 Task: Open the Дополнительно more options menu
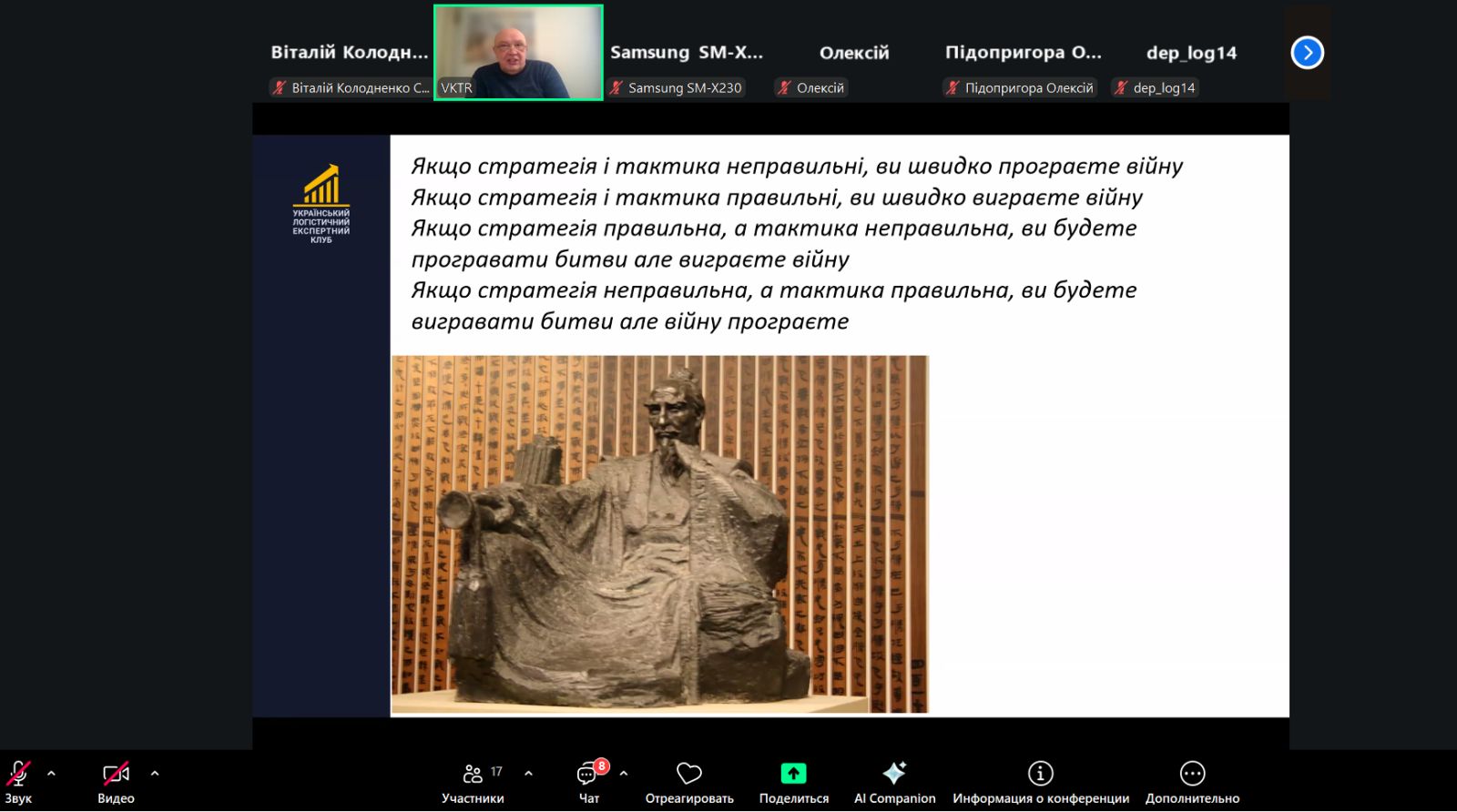tap(1192, 774)
